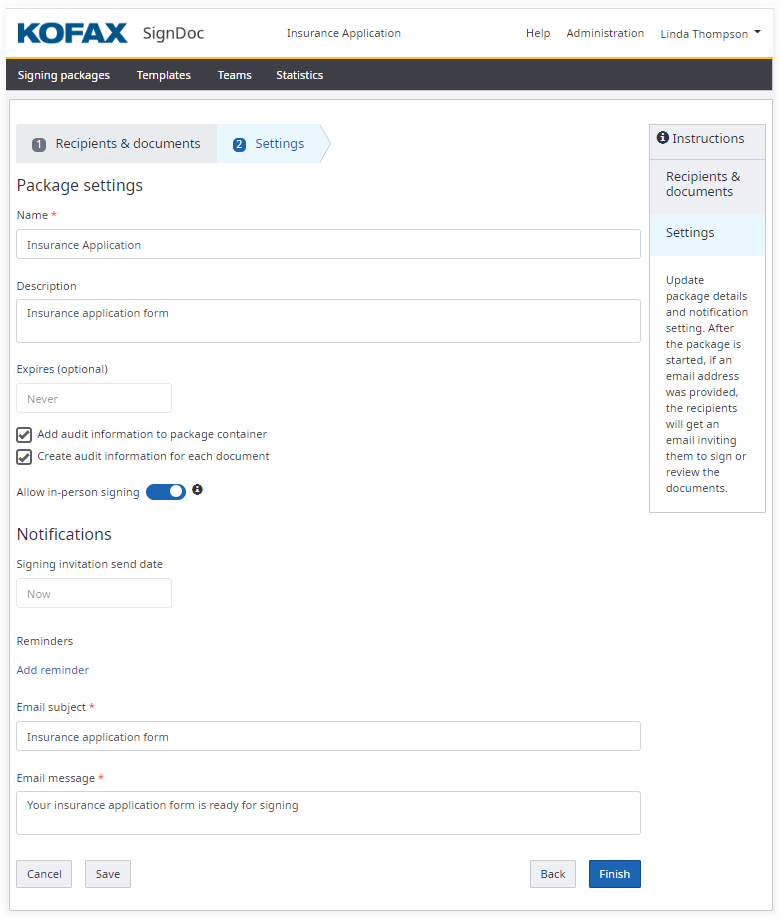This screenshot has height=920, width=781.
Task: Switch to Recipients & documents wizard step
Action: (x=117, y=144)
